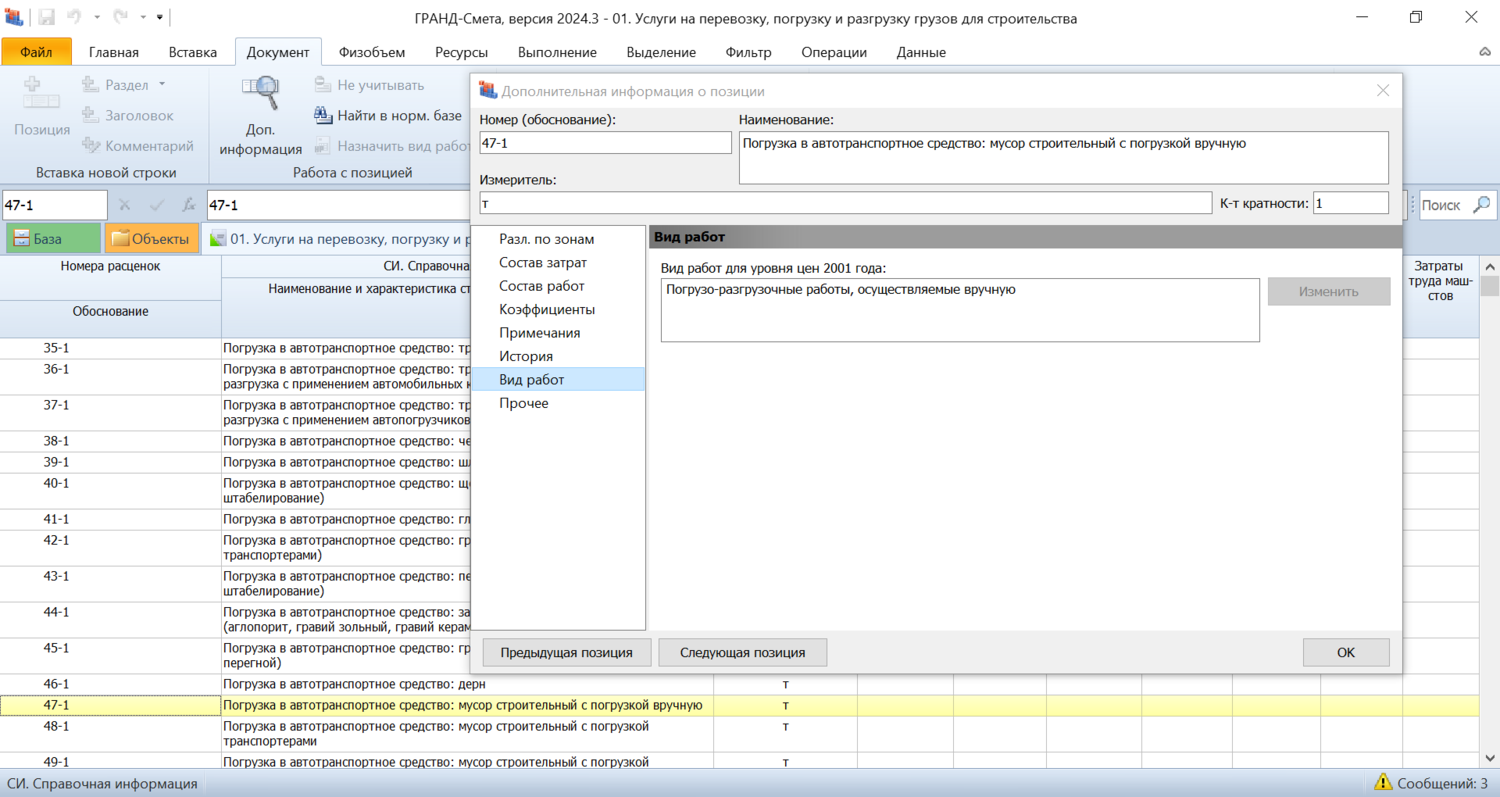Open the Объекты folder button
Image resolution: width=1500 pixels, height=797 pixels.
[151, 239]
